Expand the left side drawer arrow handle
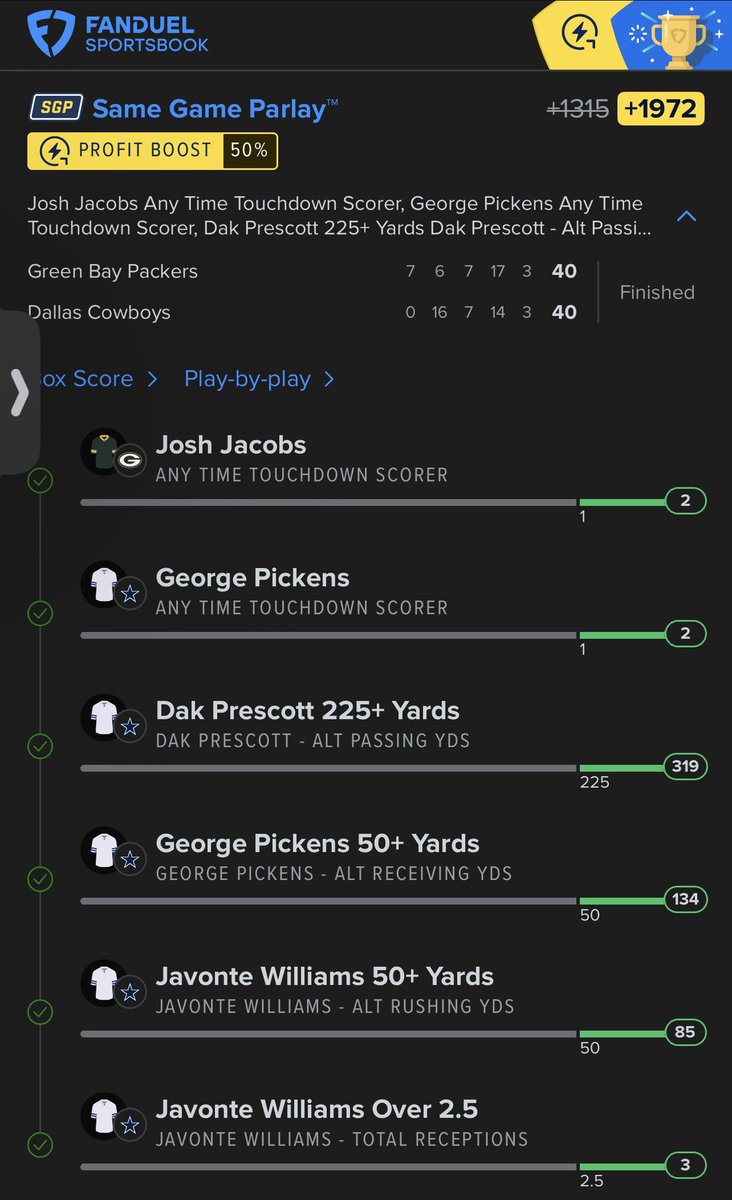 pyautogui.click(x=19, y=392)
